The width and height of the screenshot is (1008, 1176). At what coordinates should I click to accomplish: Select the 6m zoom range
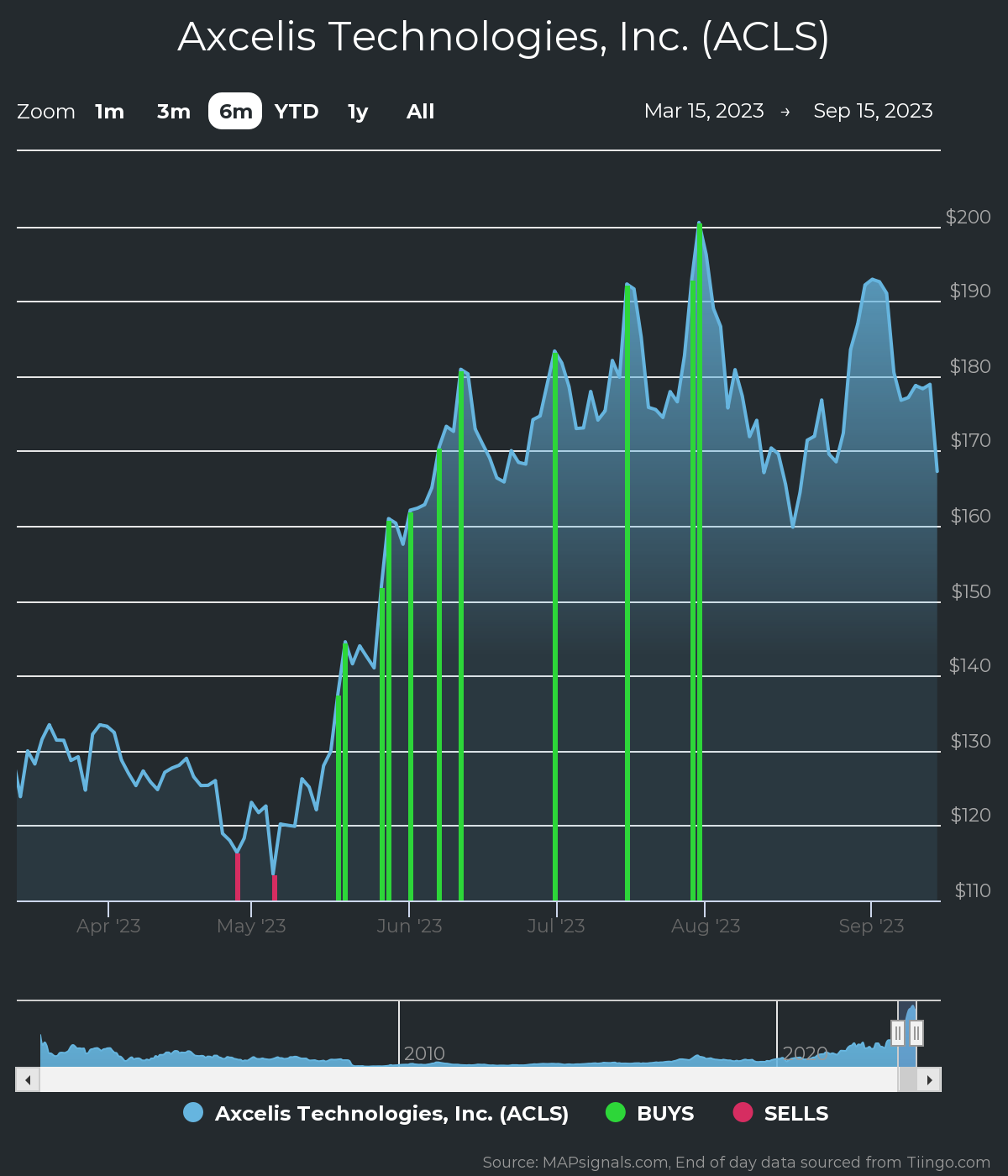tap(235, 112)
